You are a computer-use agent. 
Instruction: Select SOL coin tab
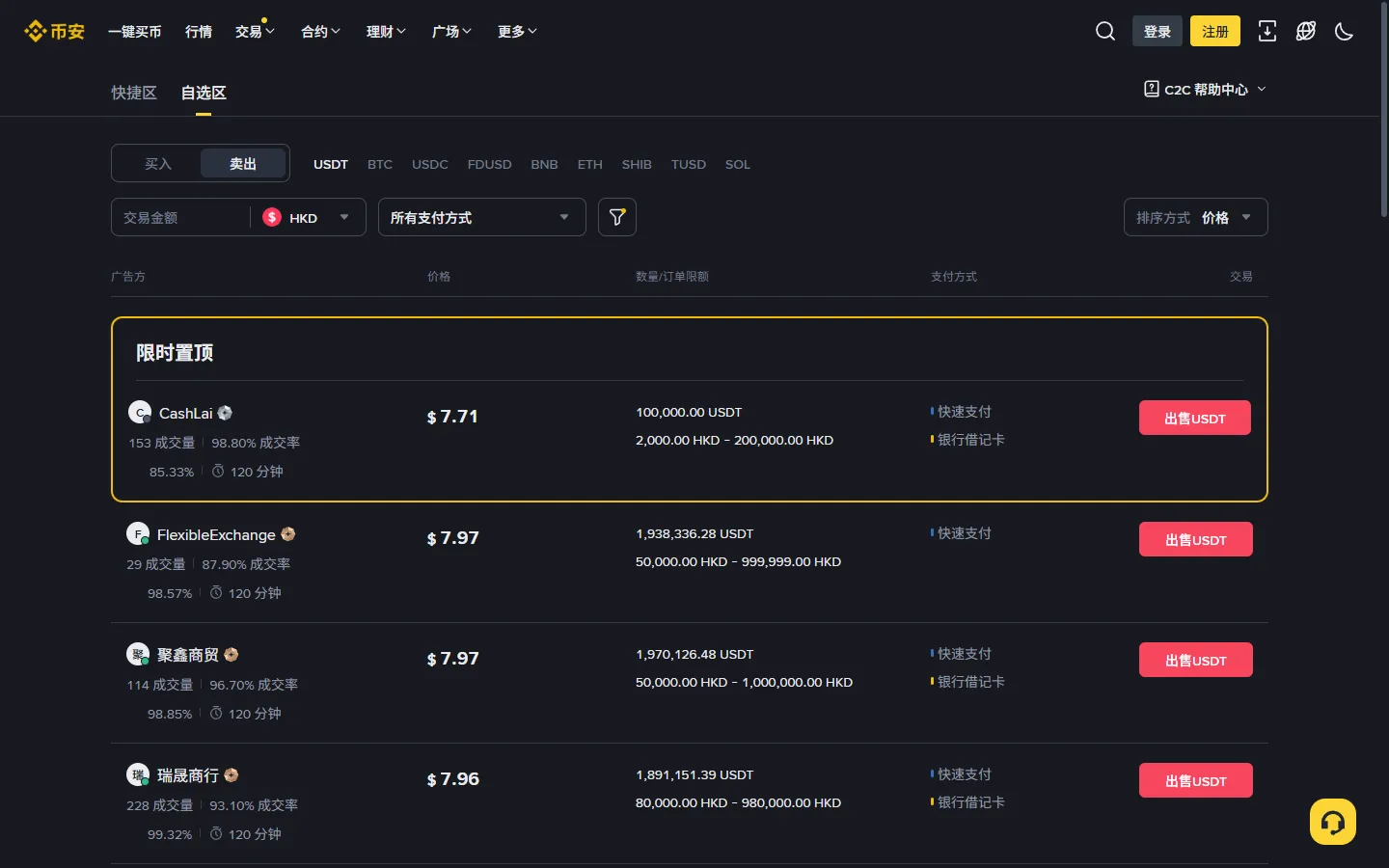click(738, 164)
